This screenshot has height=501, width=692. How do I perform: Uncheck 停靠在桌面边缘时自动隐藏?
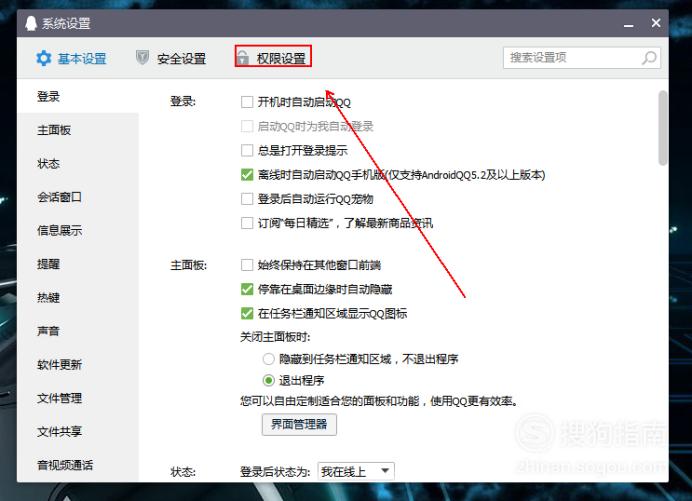[247, 289]
